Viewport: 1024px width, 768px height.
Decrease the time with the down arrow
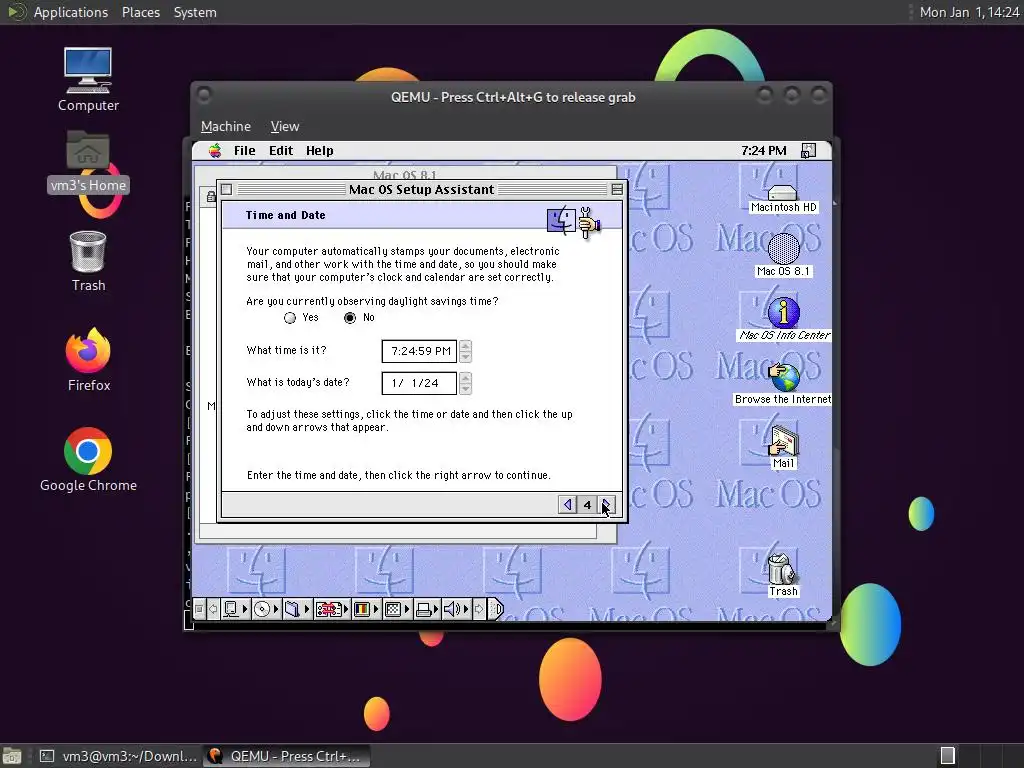tap(465, 357)
